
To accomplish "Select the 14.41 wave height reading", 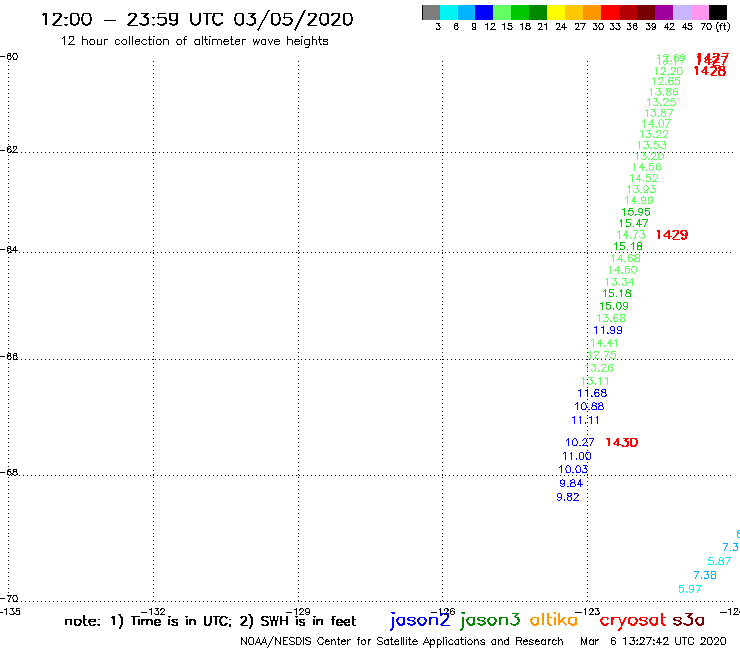I will tap(604, 343).
